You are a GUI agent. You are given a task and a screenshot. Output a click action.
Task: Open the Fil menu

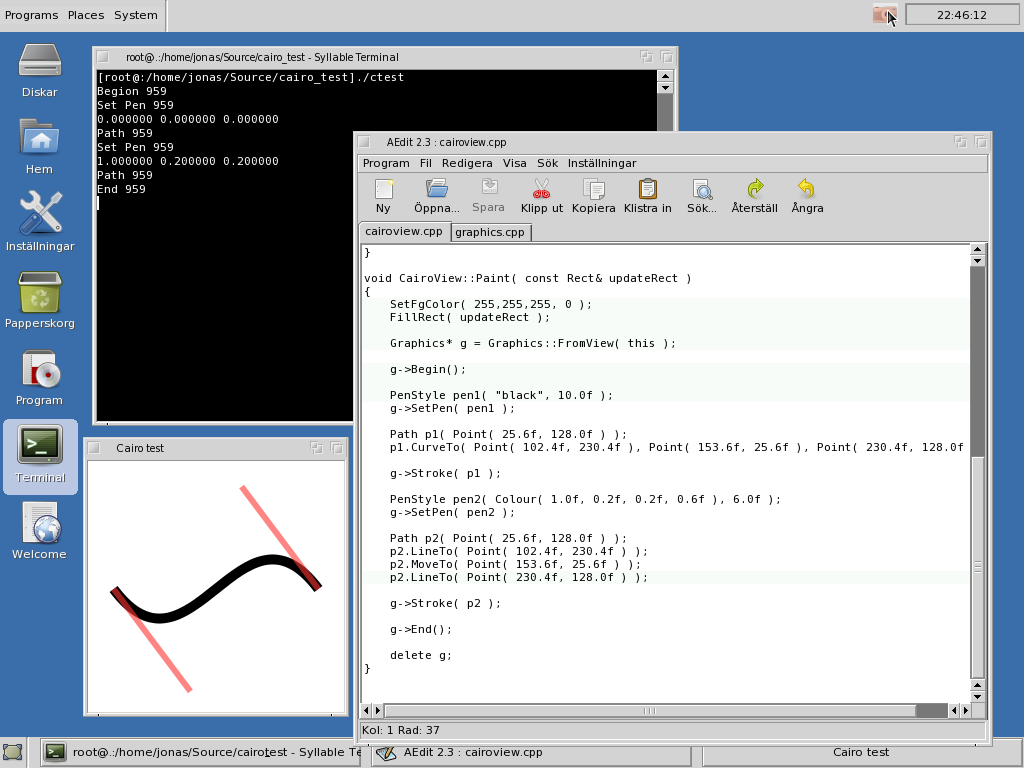pos(426,163)
